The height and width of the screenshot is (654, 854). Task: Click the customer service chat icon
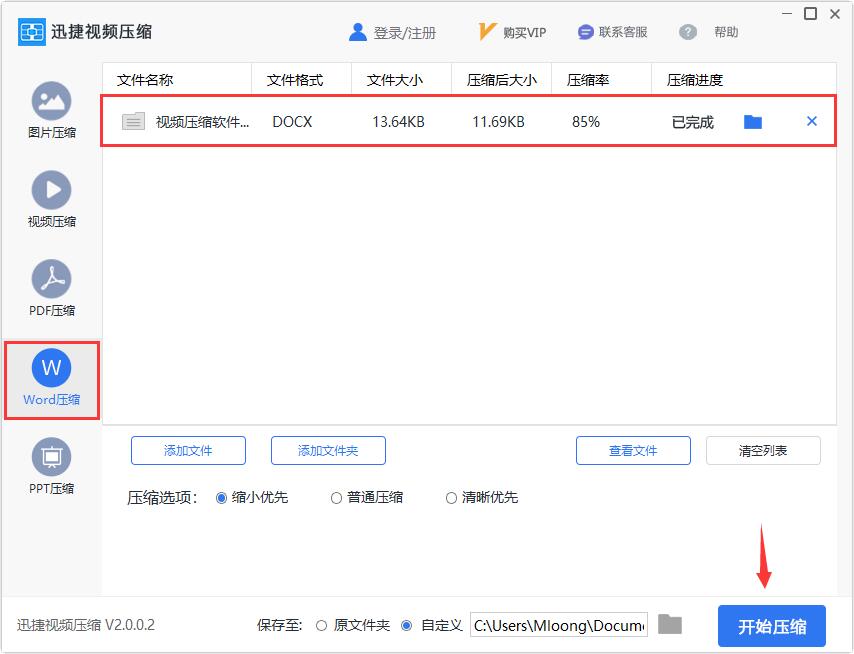tap(585, 33)
